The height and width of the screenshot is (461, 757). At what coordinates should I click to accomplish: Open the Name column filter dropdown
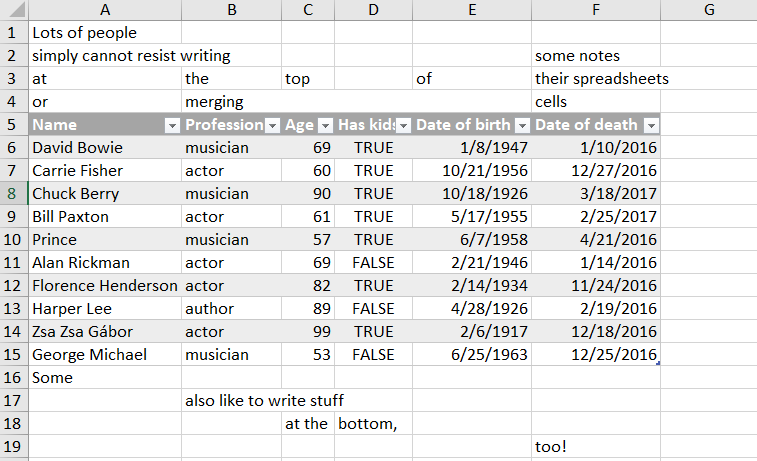(x=171, y=126)
